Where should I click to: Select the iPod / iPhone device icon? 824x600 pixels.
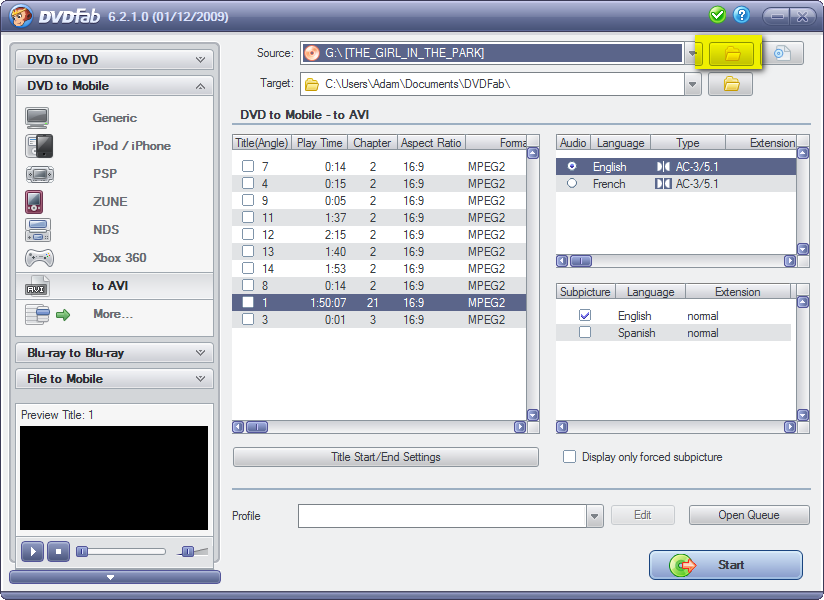point(39,146)
